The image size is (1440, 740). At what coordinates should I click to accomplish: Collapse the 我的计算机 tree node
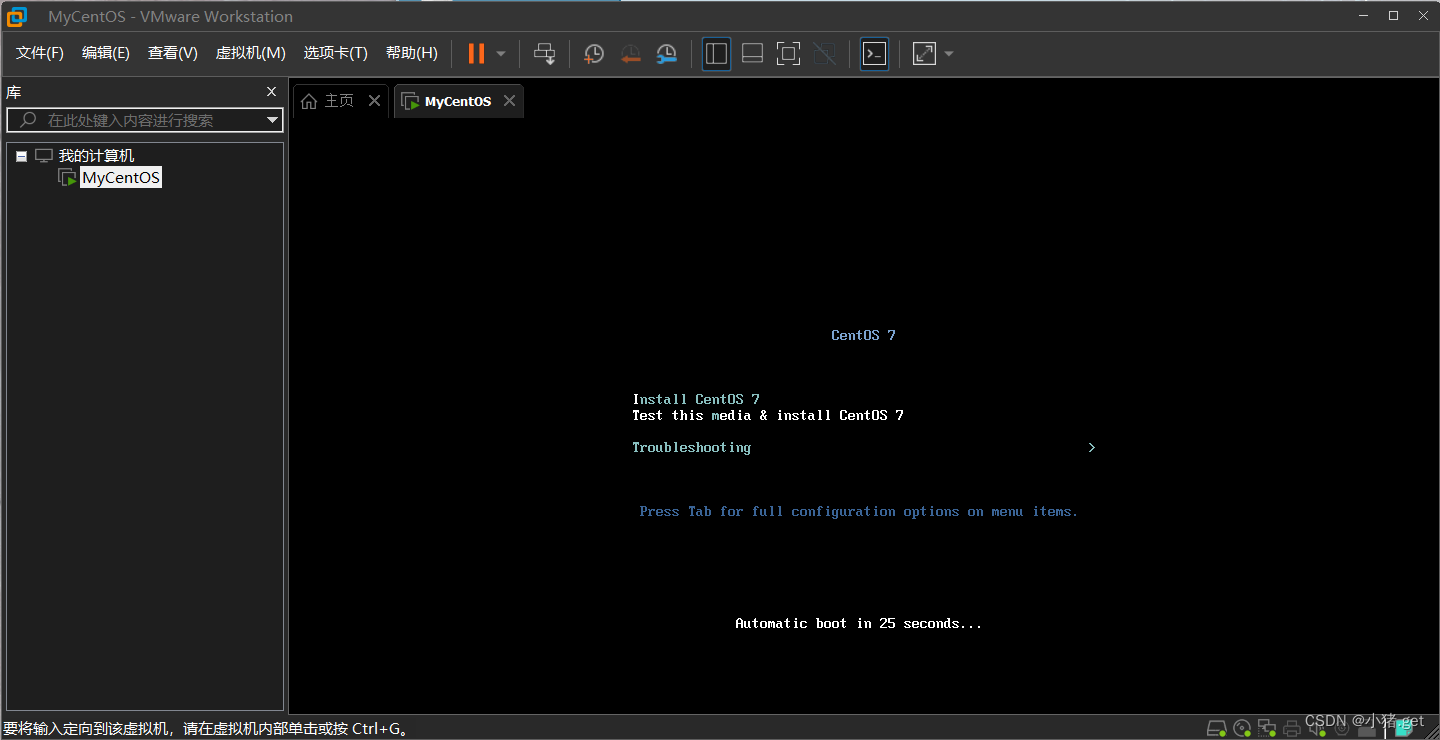pyautogui.click(x=21, y=156)
